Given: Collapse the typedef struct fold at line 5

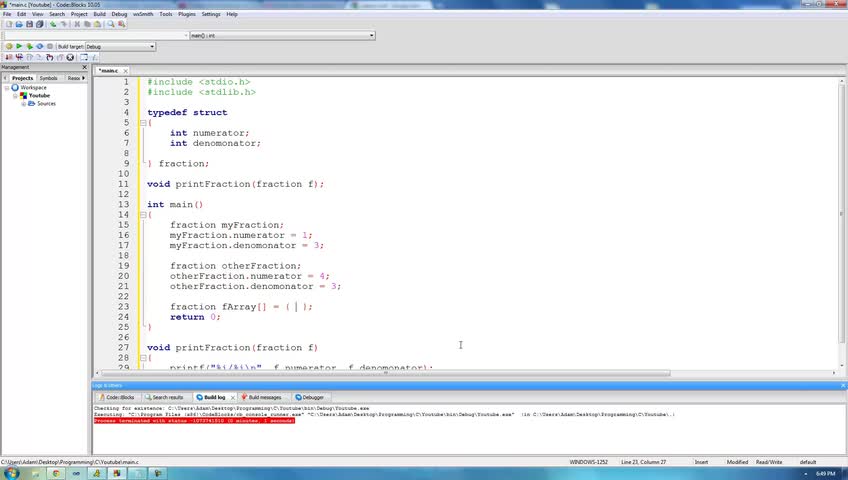Looking at the screenshot, I should click(x=143, y=123).
